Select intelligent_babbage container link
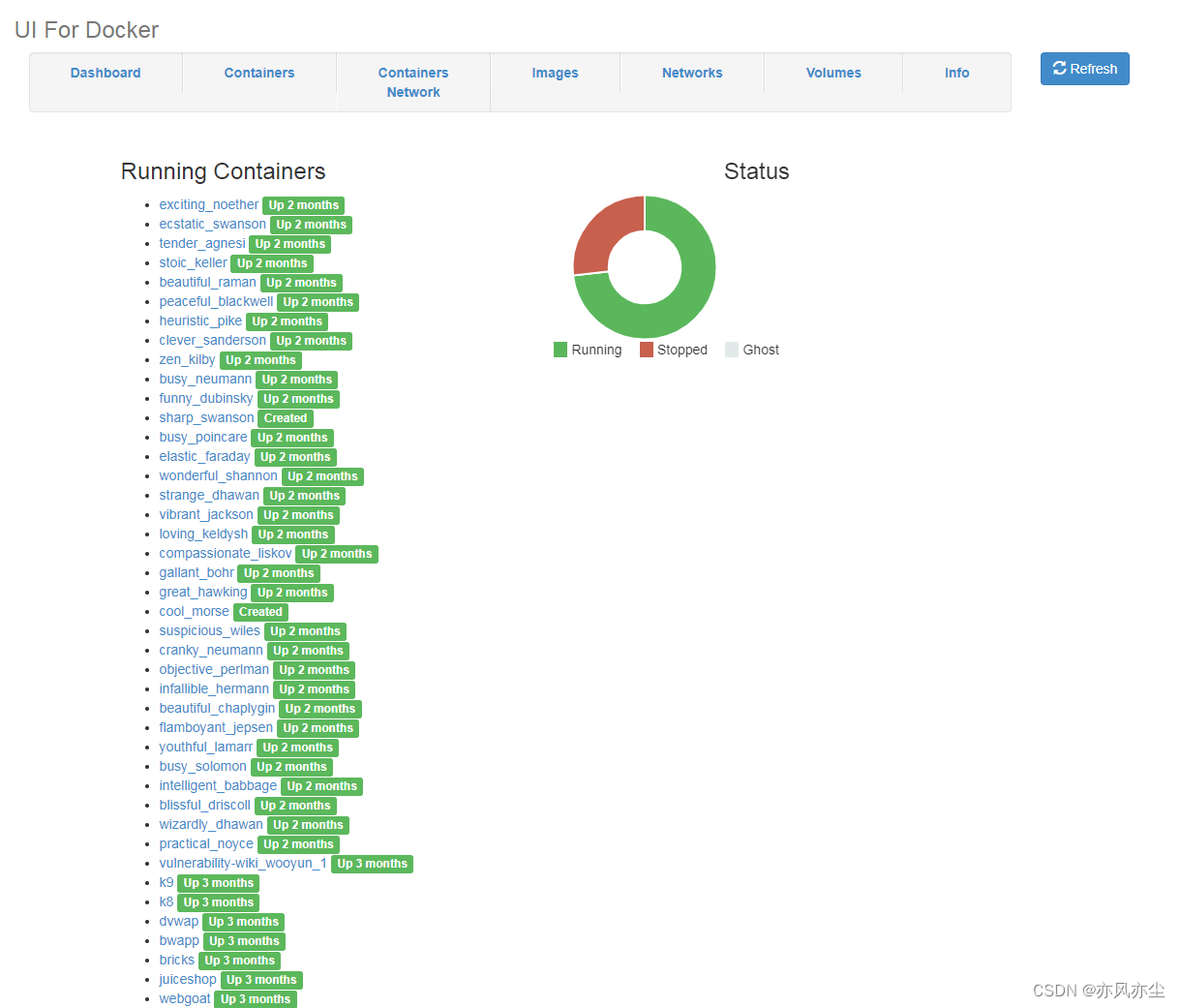Image resolution: width=1180 pixels, height=1008 pixels. click(218, 785)
